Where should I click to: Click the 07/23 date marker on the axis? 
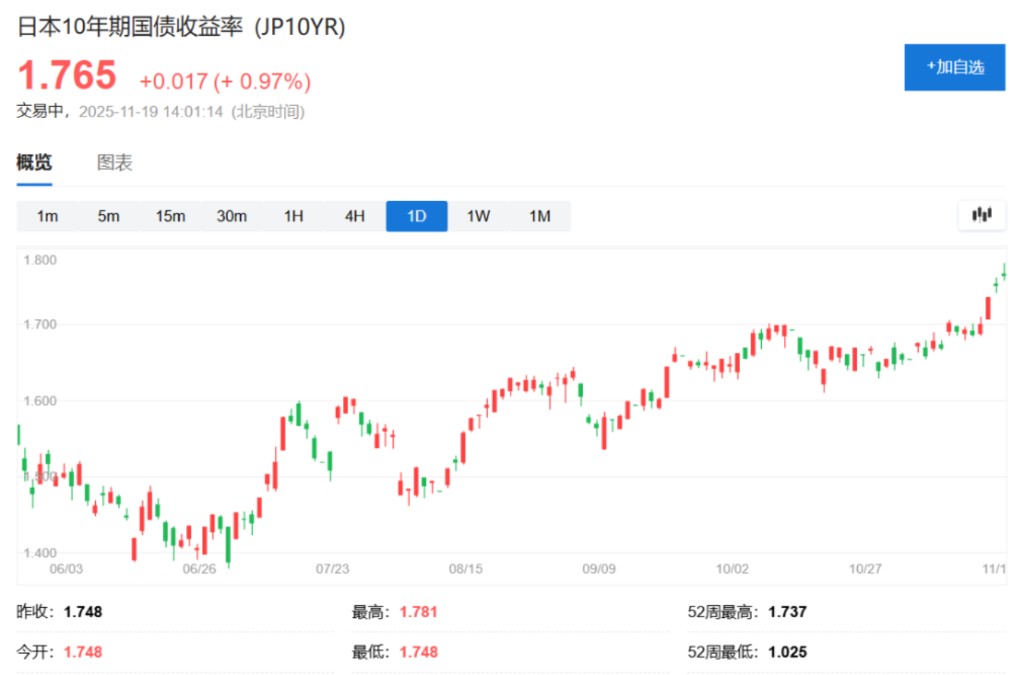click(332, 569)
